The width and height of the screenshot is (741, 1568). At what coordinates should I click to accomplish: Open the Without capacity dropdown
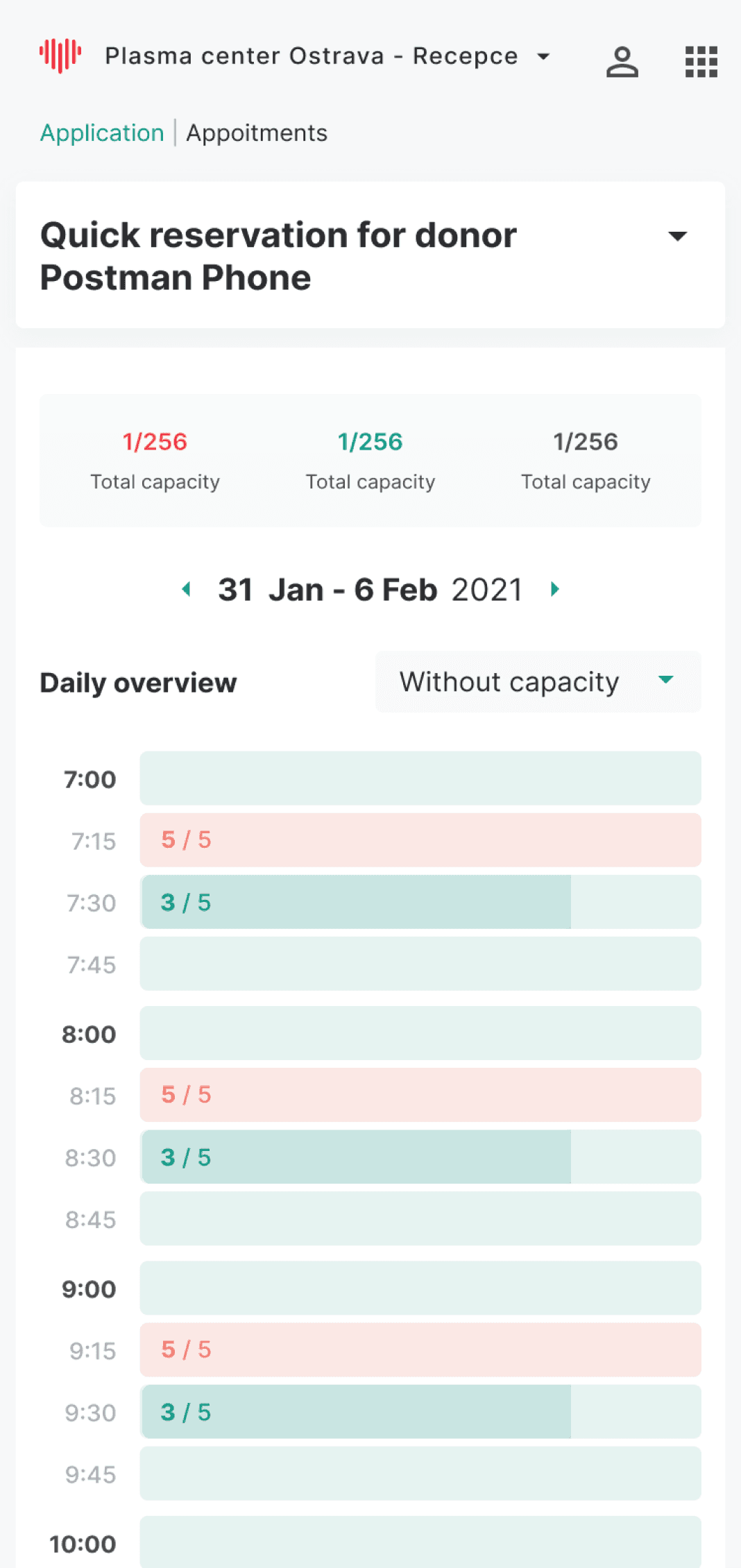(x=538, y=681)
